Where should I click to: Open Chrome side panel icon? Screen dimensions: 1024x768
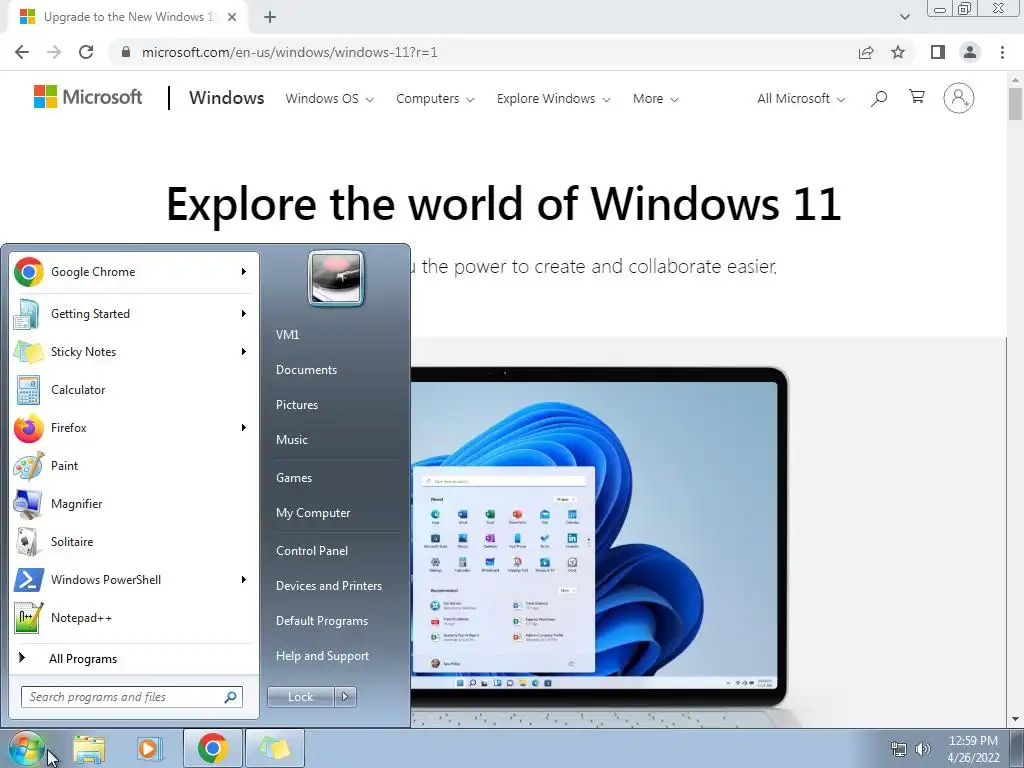(x=938, y=52)
